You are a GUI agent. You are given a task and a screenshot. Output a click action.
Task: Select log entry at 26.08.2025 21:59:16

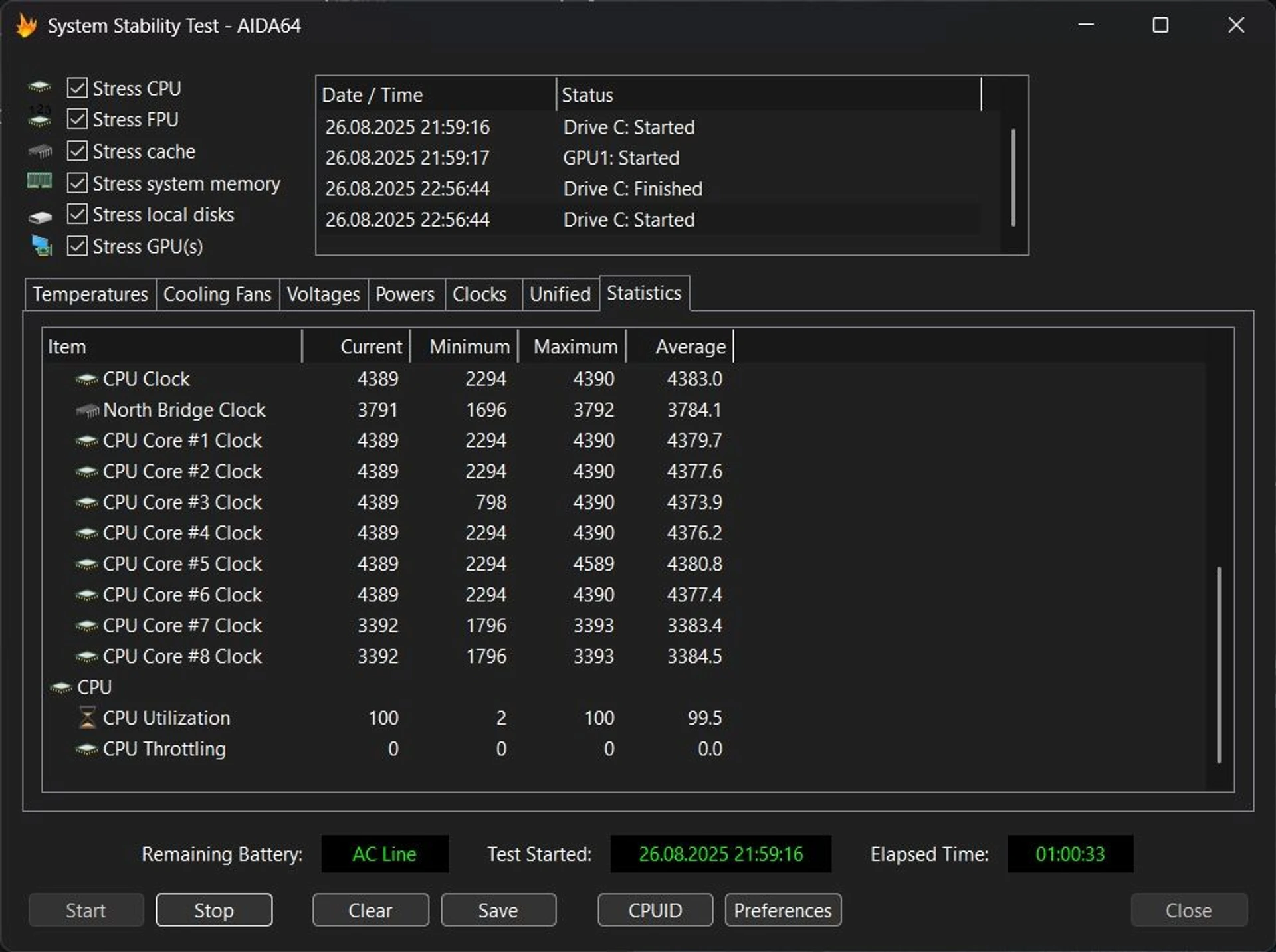point(649,127)
